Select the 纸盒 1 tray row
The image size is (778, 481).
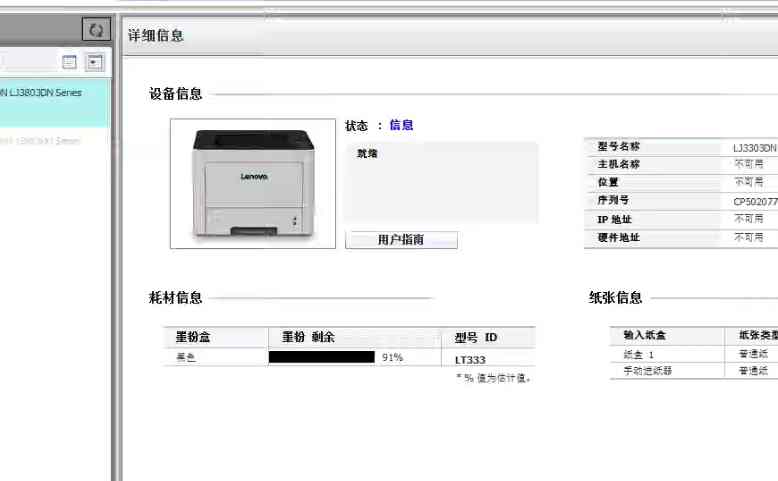pyautogui.click(x=638, y=354)
